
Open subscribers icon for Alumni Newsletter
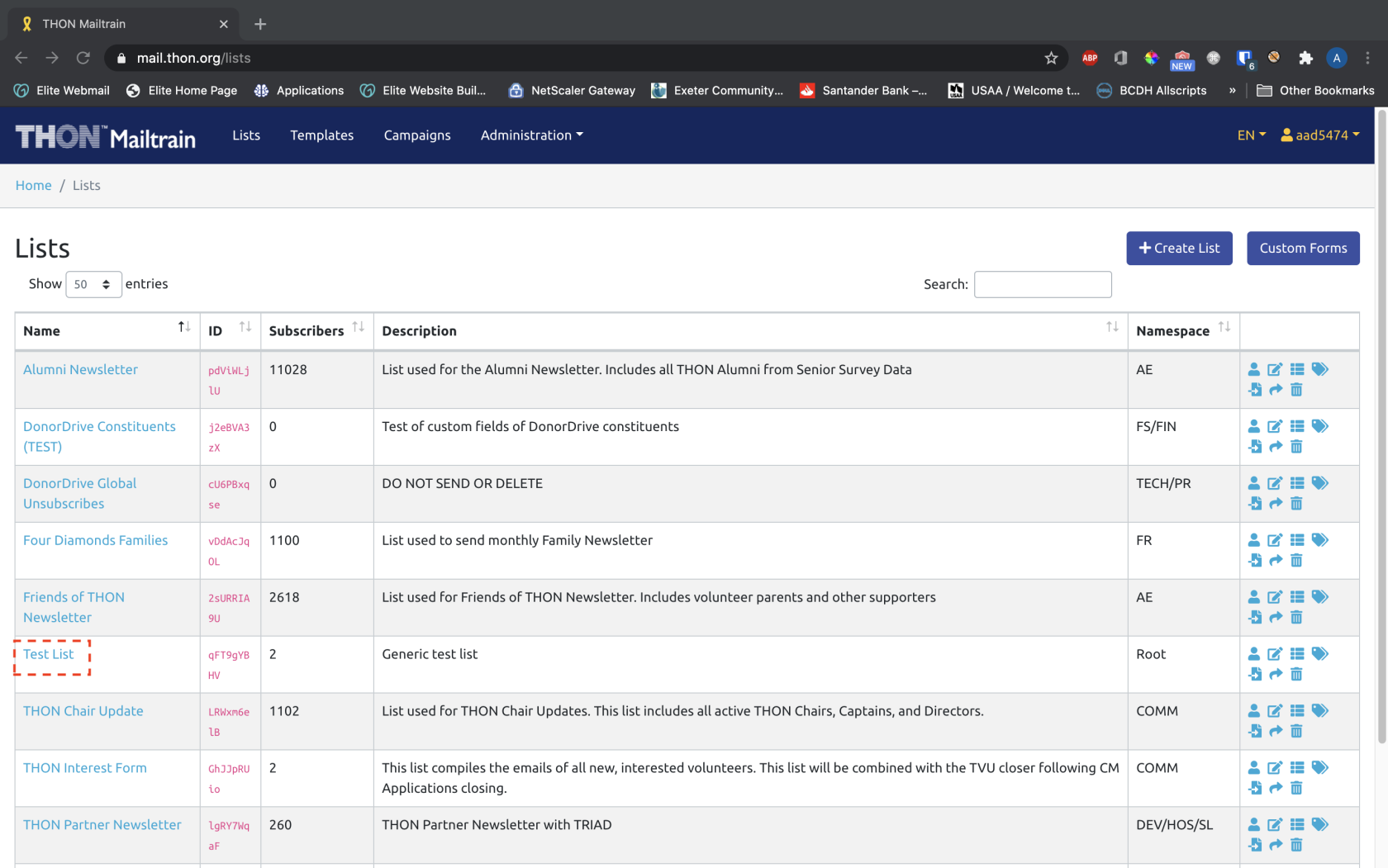click(1254, 369)
